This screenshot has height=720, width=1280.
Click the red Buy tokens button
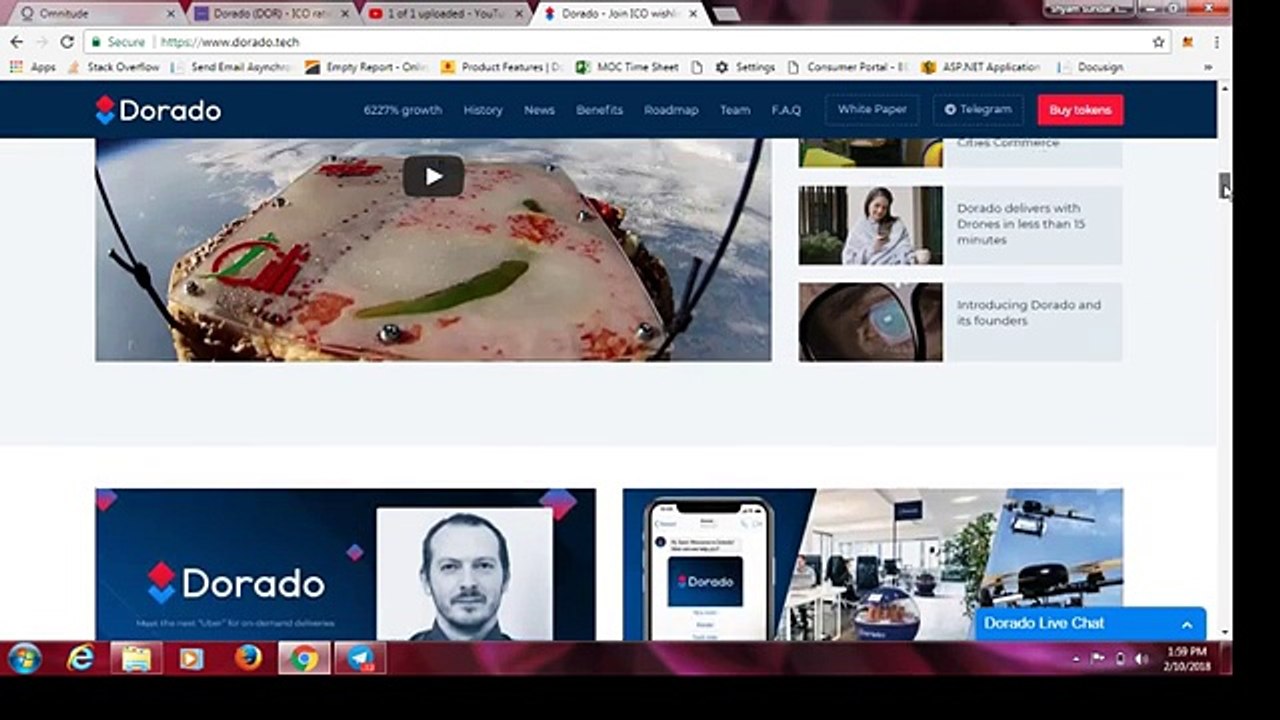(x=1080, y=110)
